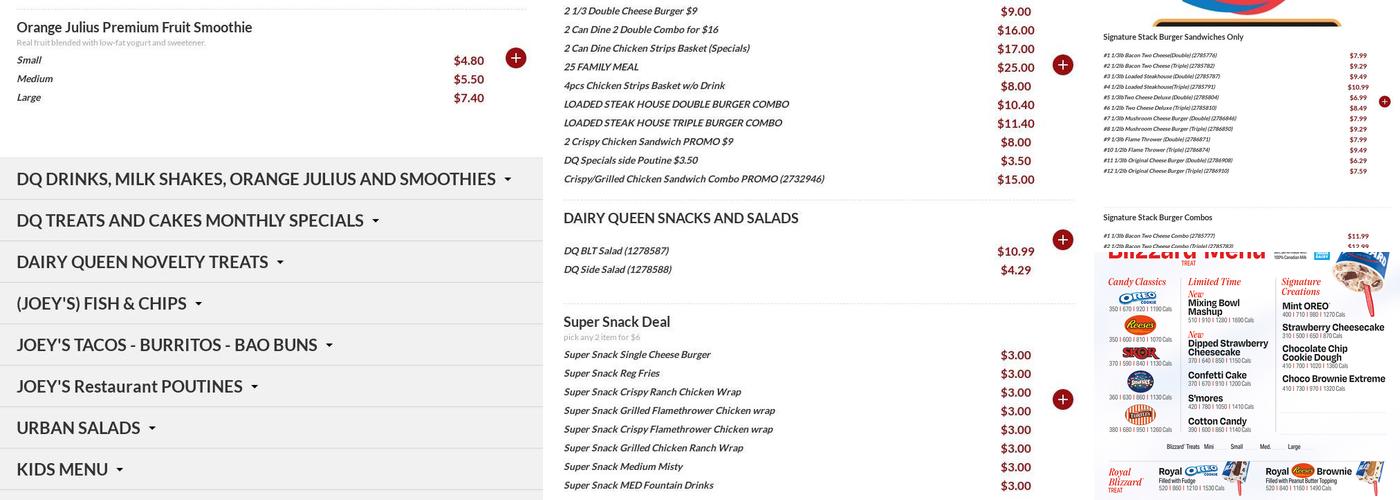1400x500 pixels.
Task: Expand DQ Treats and Cakes Monthly Specials
Action: pyautogui.click(x=198, y=221)
